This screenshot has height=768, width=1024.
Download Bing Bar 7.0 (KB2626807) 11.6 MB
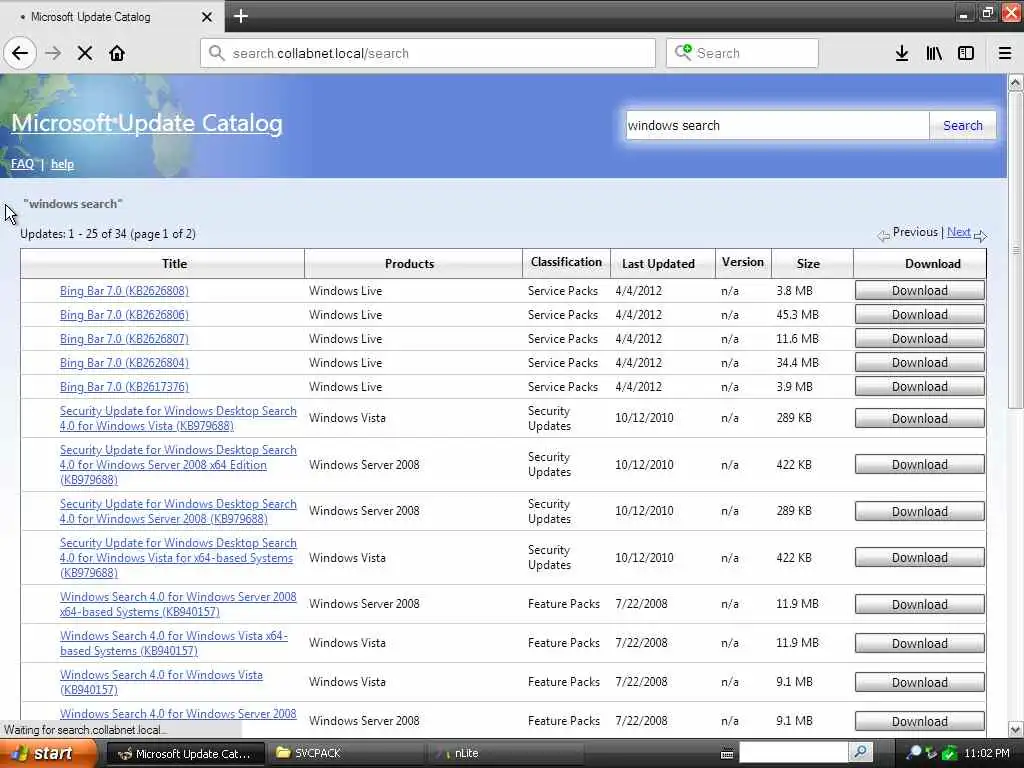coord(920,339)
